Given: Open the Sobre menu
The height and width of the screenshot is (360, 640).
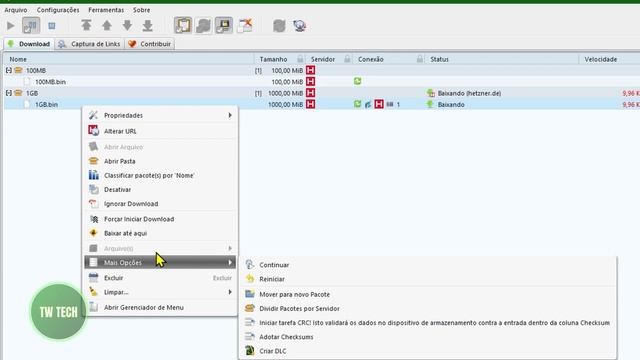Looking at the screenshot, I should pyautogui.click(x=142, y=10).
